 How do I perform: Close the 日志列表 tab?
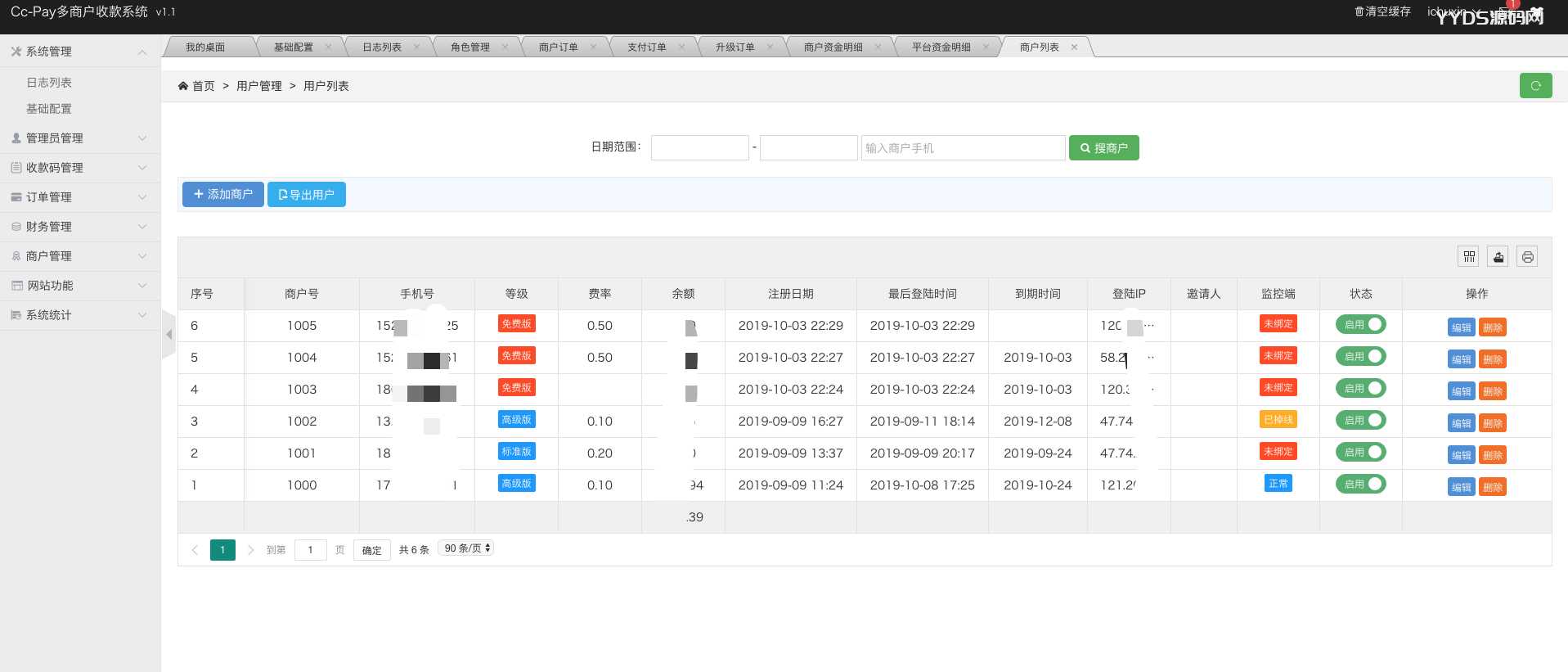point(416,47)
